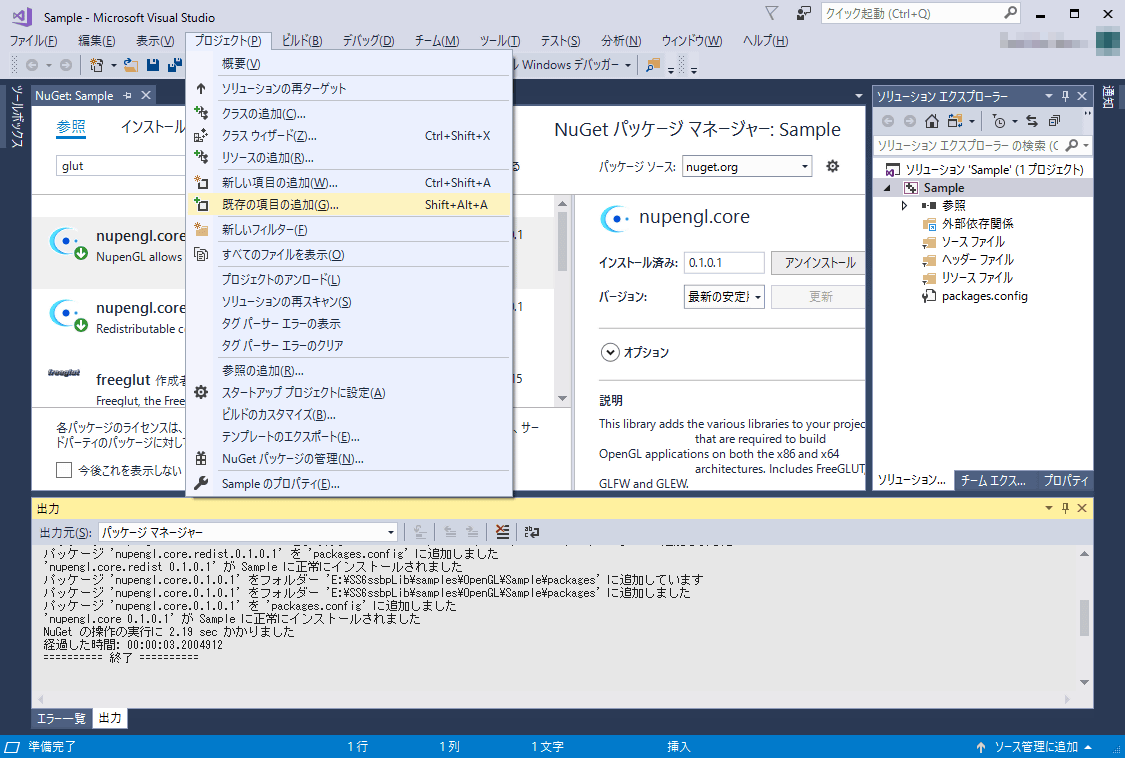Click the Uninstall button
This screenshot has width=1125, height=758.
point(819,263)
